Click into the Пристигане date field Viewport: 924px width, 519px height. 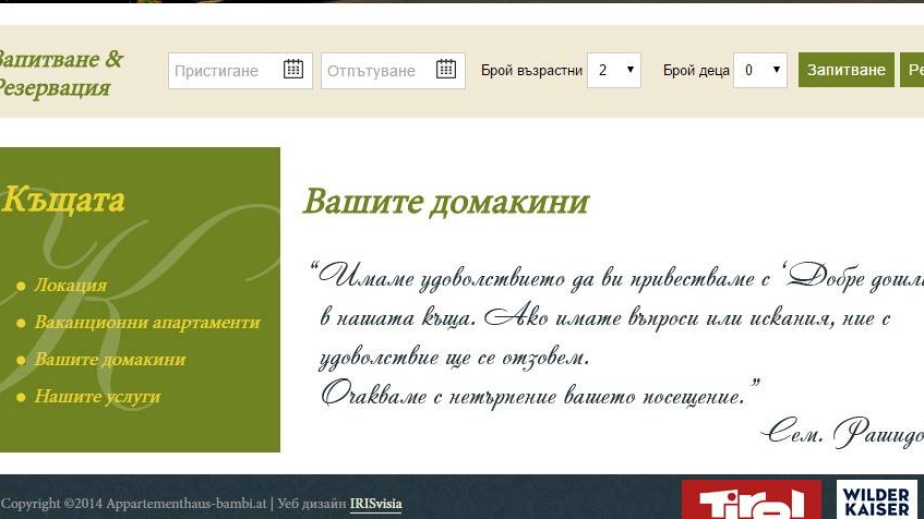pos(225,71)
